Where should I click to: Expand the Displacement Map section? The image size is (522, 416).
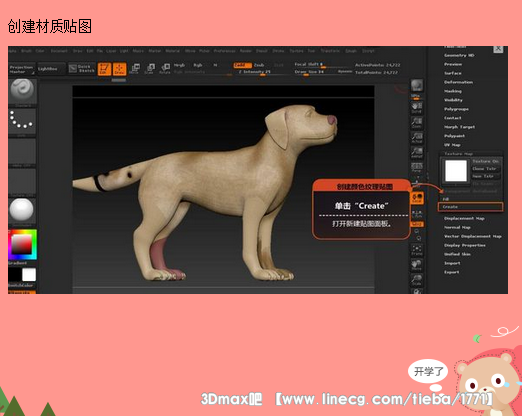tap(464, 218)
